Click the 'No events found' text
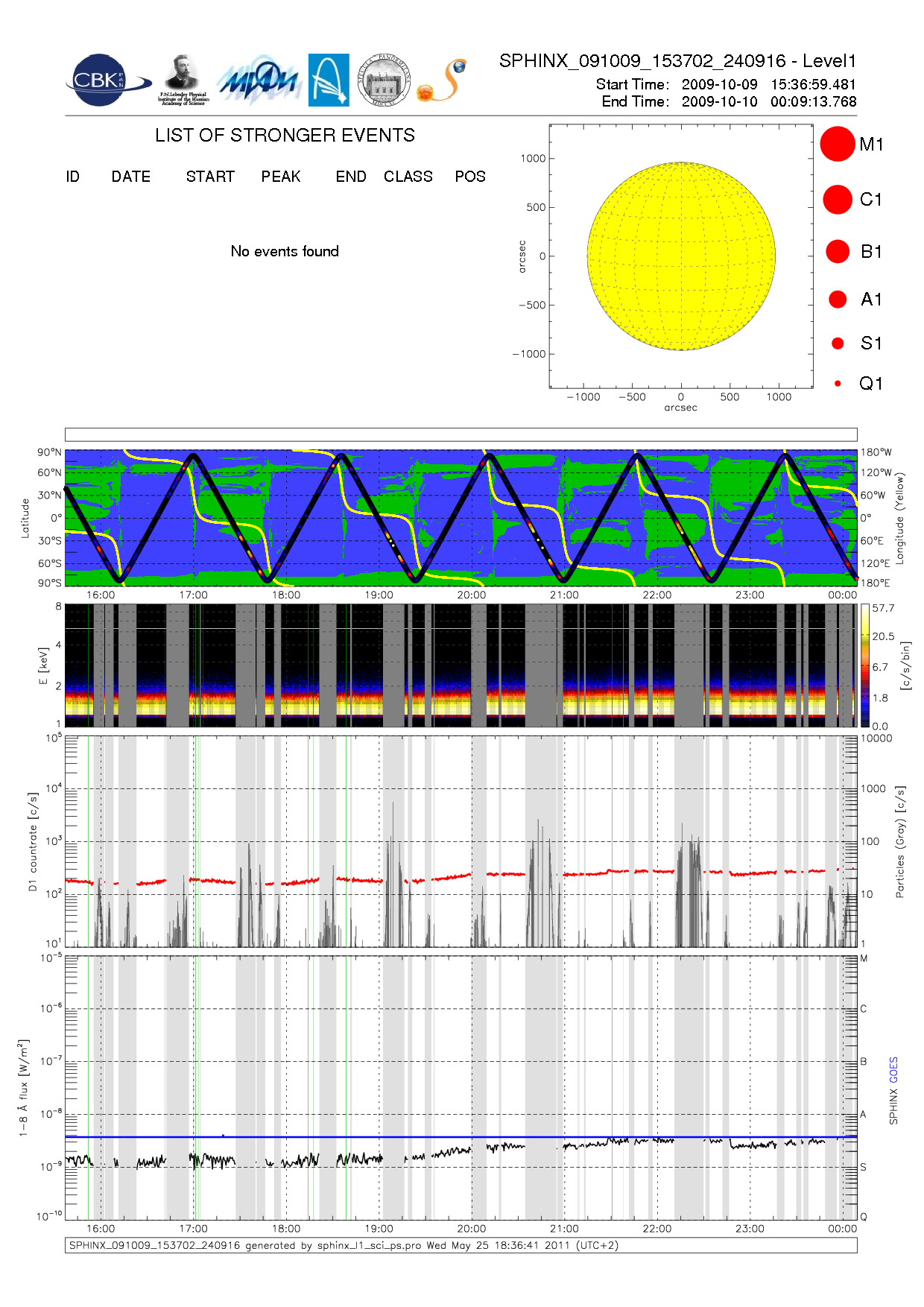The height and width of the screenshot is (1307, 924). [285, 251]
